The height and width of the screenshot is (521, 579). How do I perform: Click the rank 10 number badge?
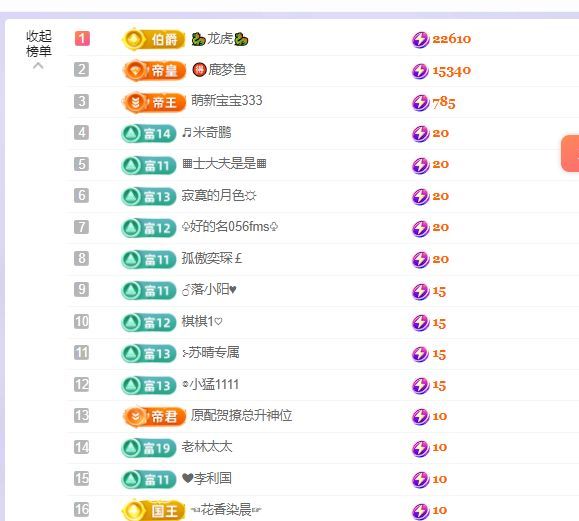click(x=82, y=321)
